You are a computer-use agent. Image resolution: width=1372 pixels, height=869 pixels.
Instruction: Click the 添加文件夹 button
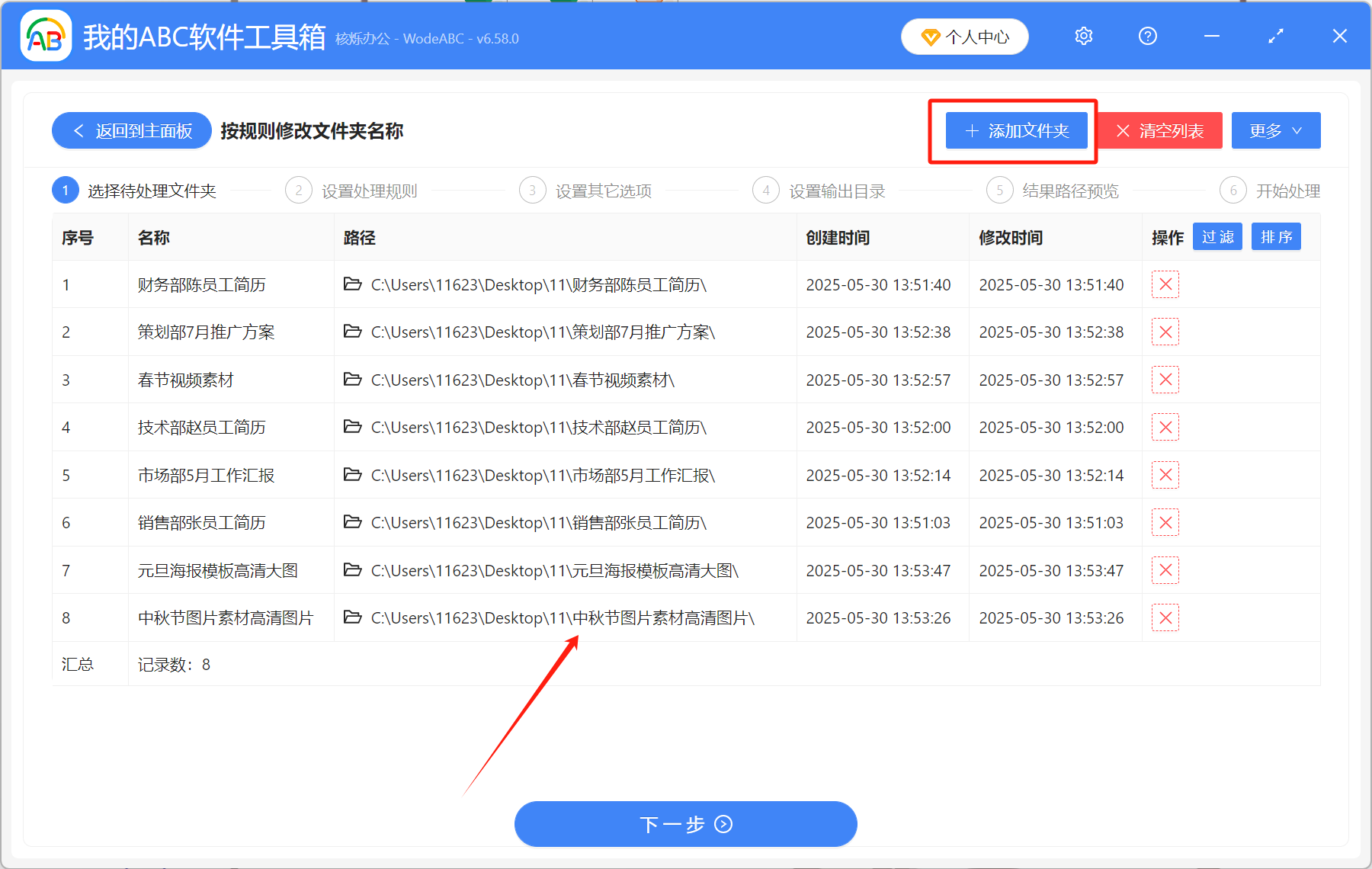tap(1016, 130)
